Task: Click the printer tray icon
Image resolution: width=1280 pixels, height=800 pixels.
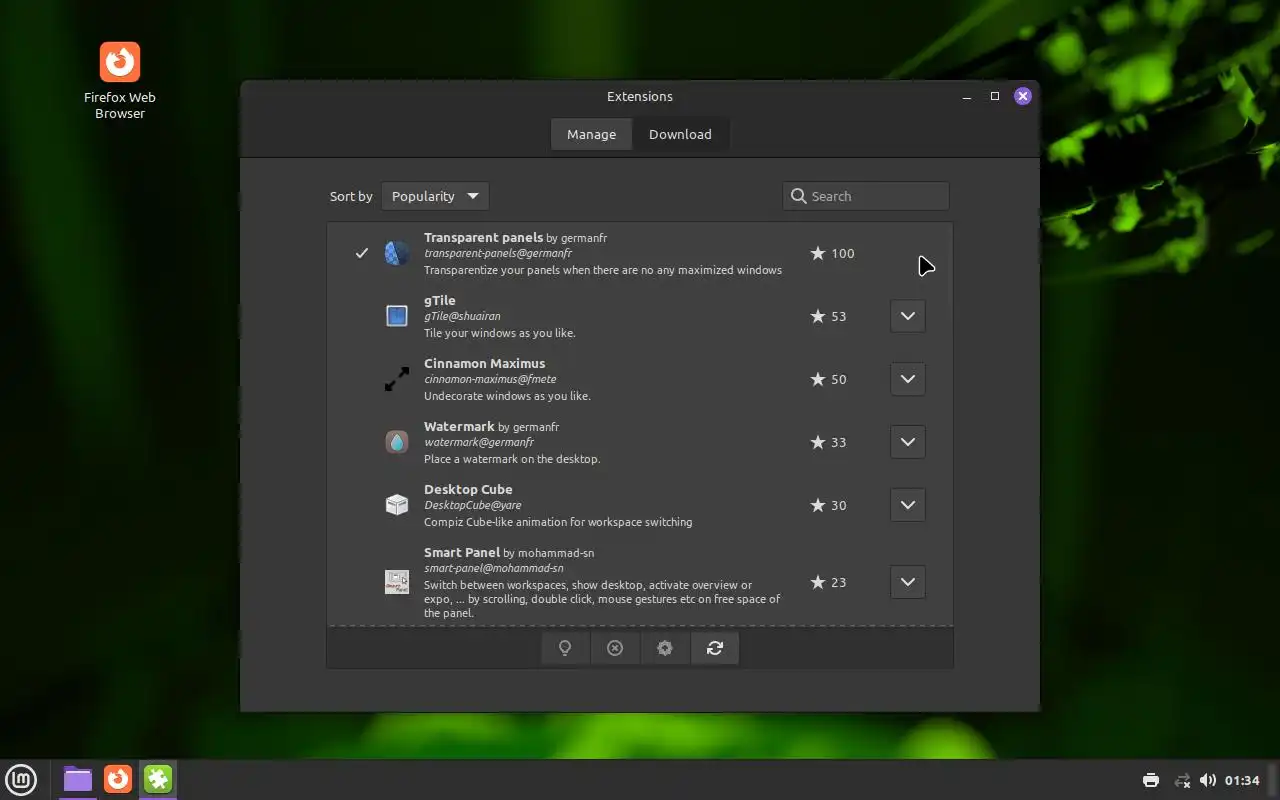Action: coord(1151,780)
